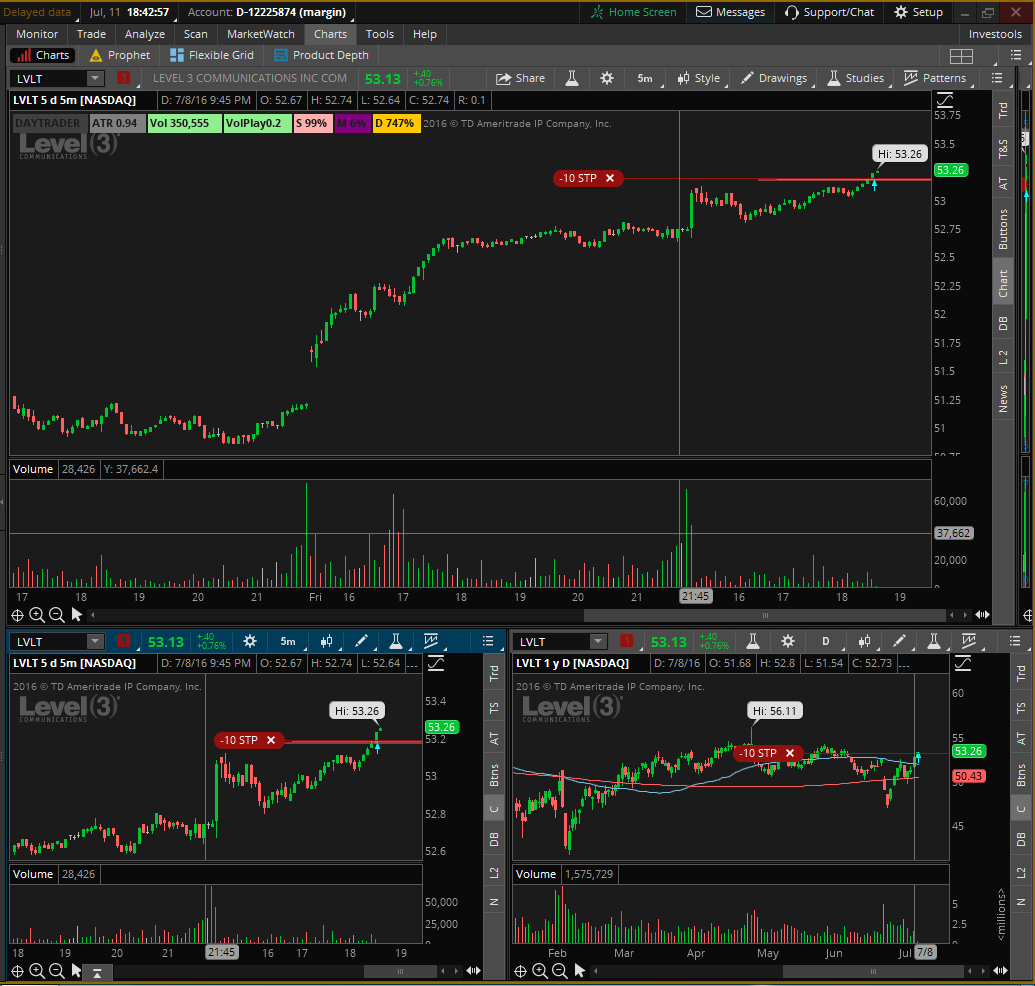Toggle the T&S sidebar panel on main chart
This screenshot has height=986, width=1035.
1003,149
